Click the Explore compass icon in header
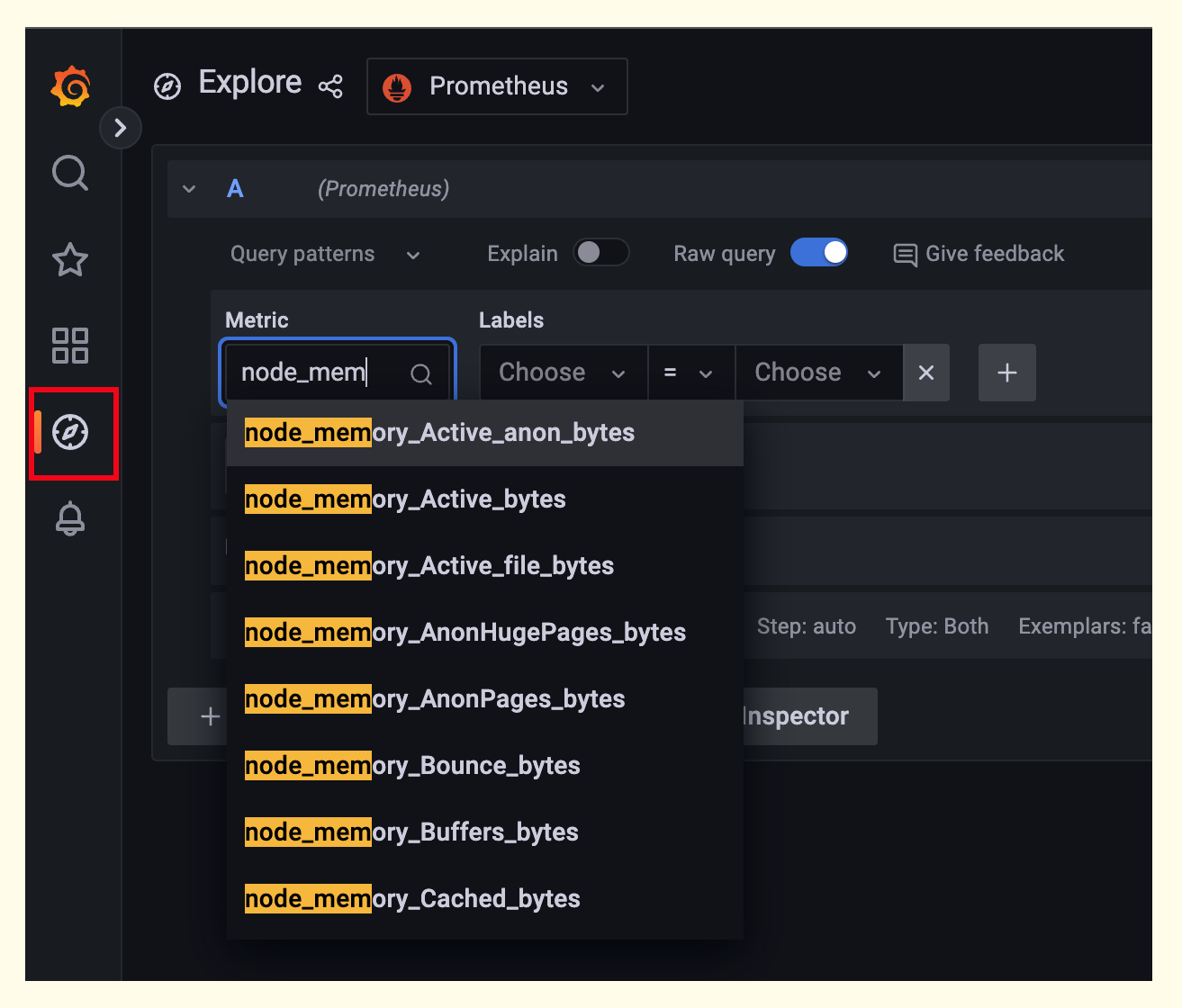This screenshot has width=1182, height=1008. tap(167, 86)
